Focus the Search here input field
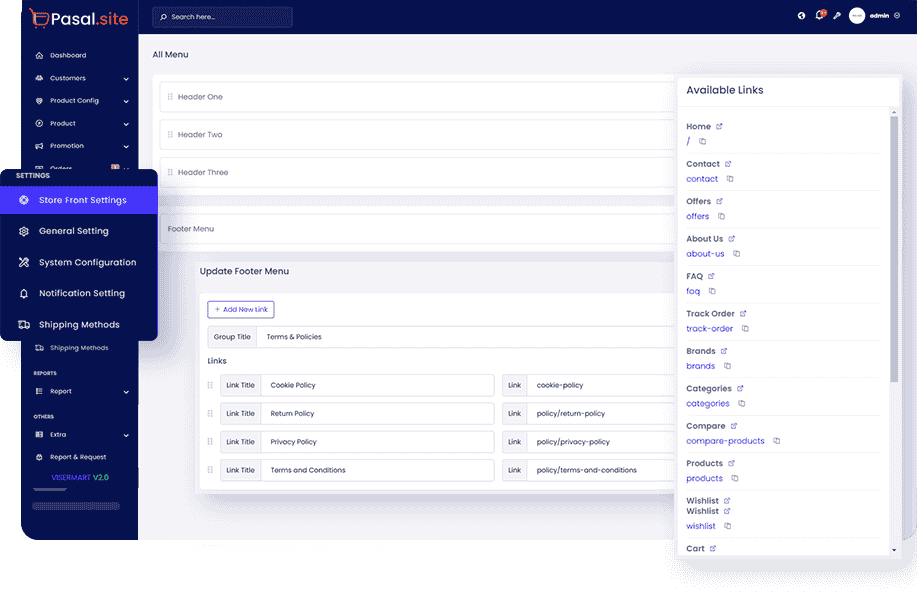The width and height of the screenshot is (917, 592). click(228, 17)
